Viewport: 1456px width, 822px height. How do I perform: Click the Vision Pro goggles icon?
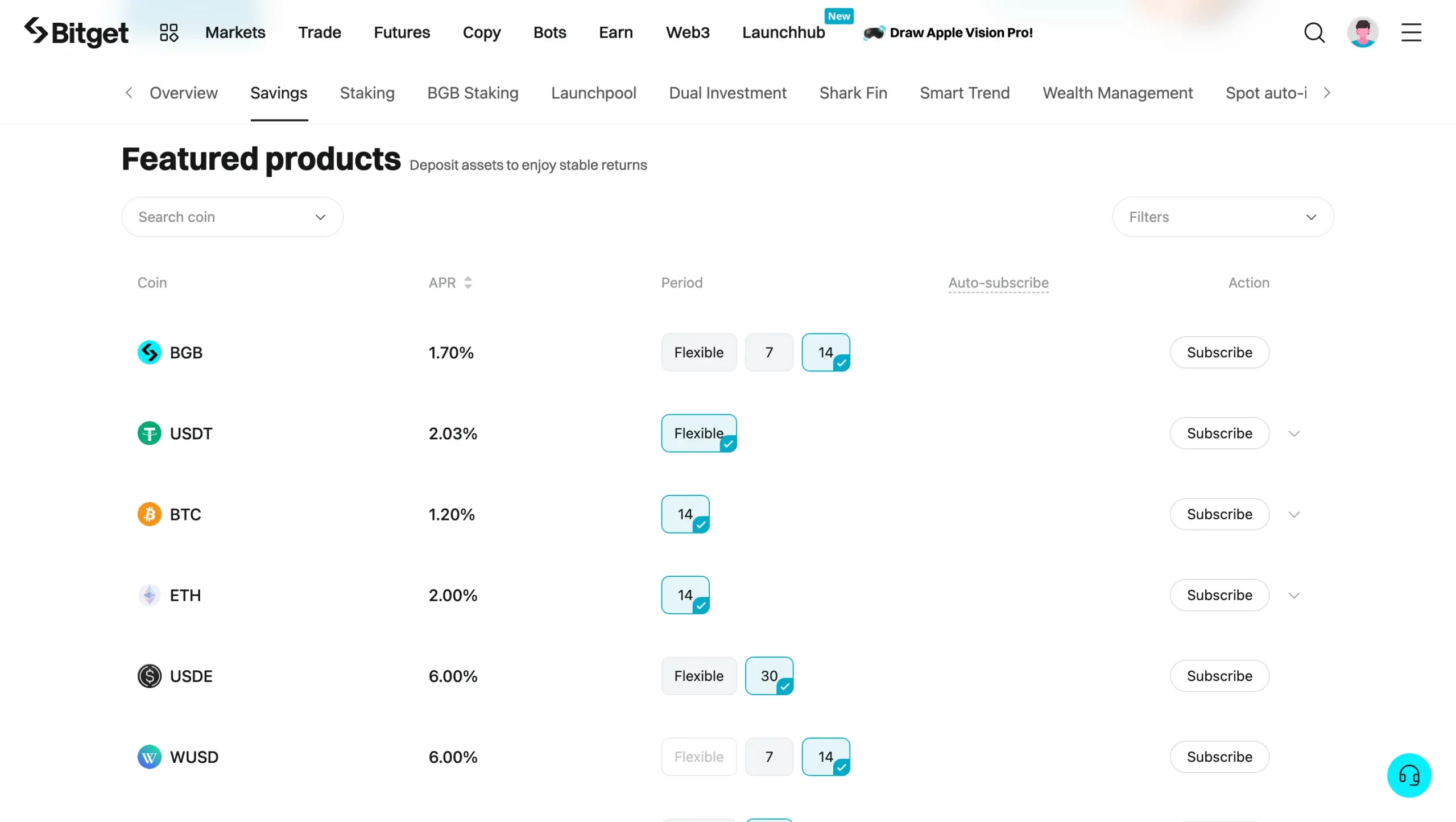click(874, 32)
